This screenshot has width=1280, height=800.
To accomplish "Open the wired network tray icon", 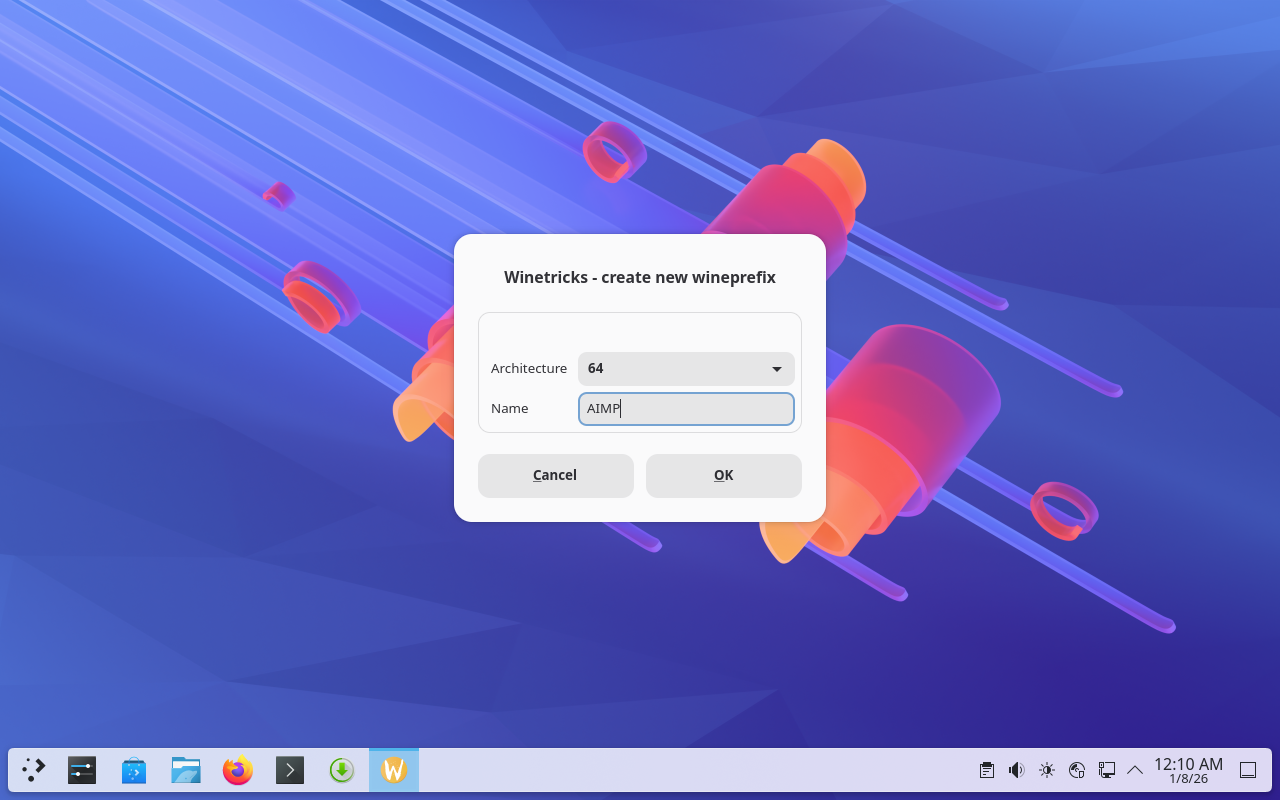I will [x=1107, y=770].
